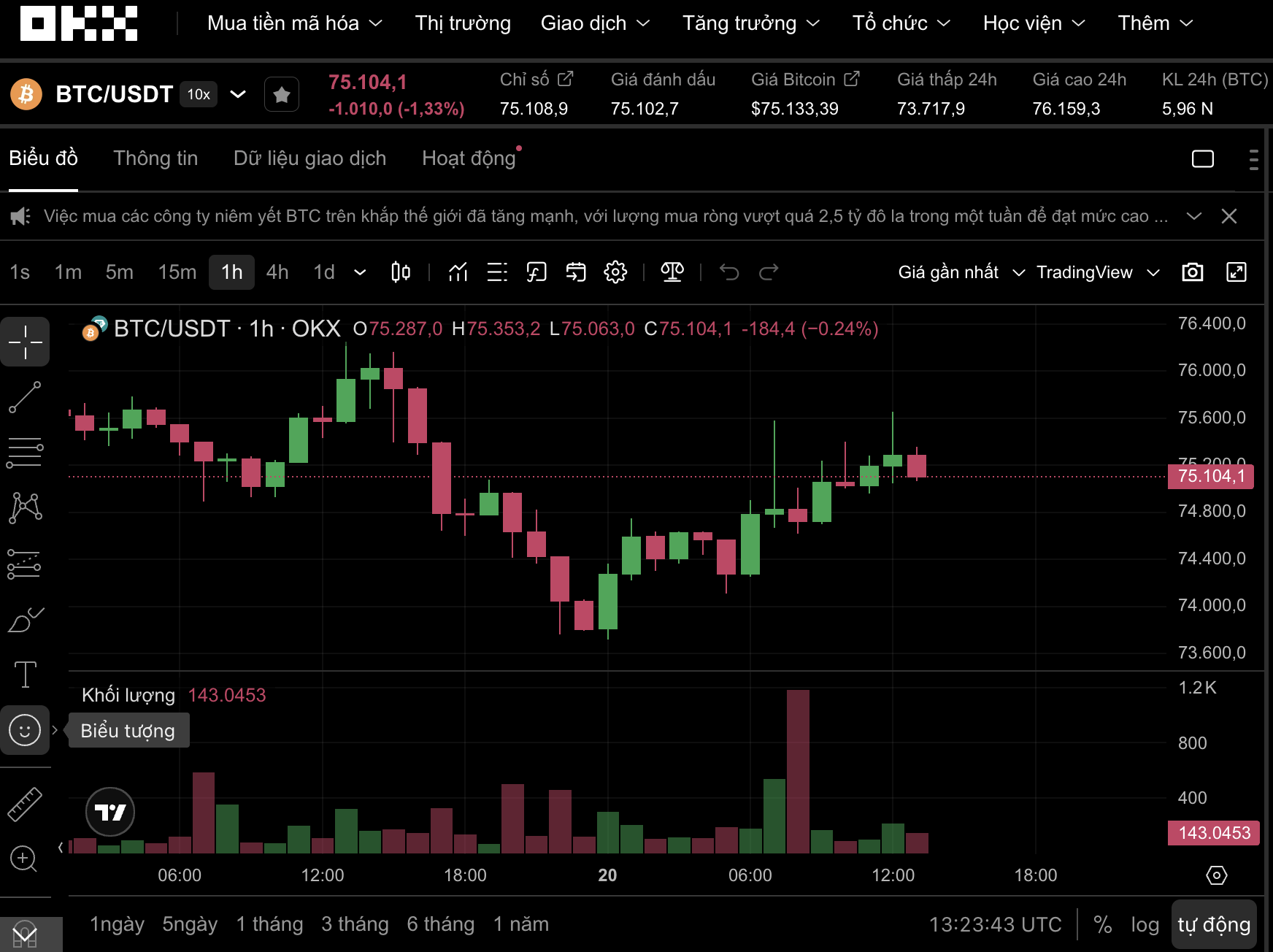The height and width of the screenshot is (952, 1273).
Task: Select the brush drawing tool
Action: click(x=25, y=620)
